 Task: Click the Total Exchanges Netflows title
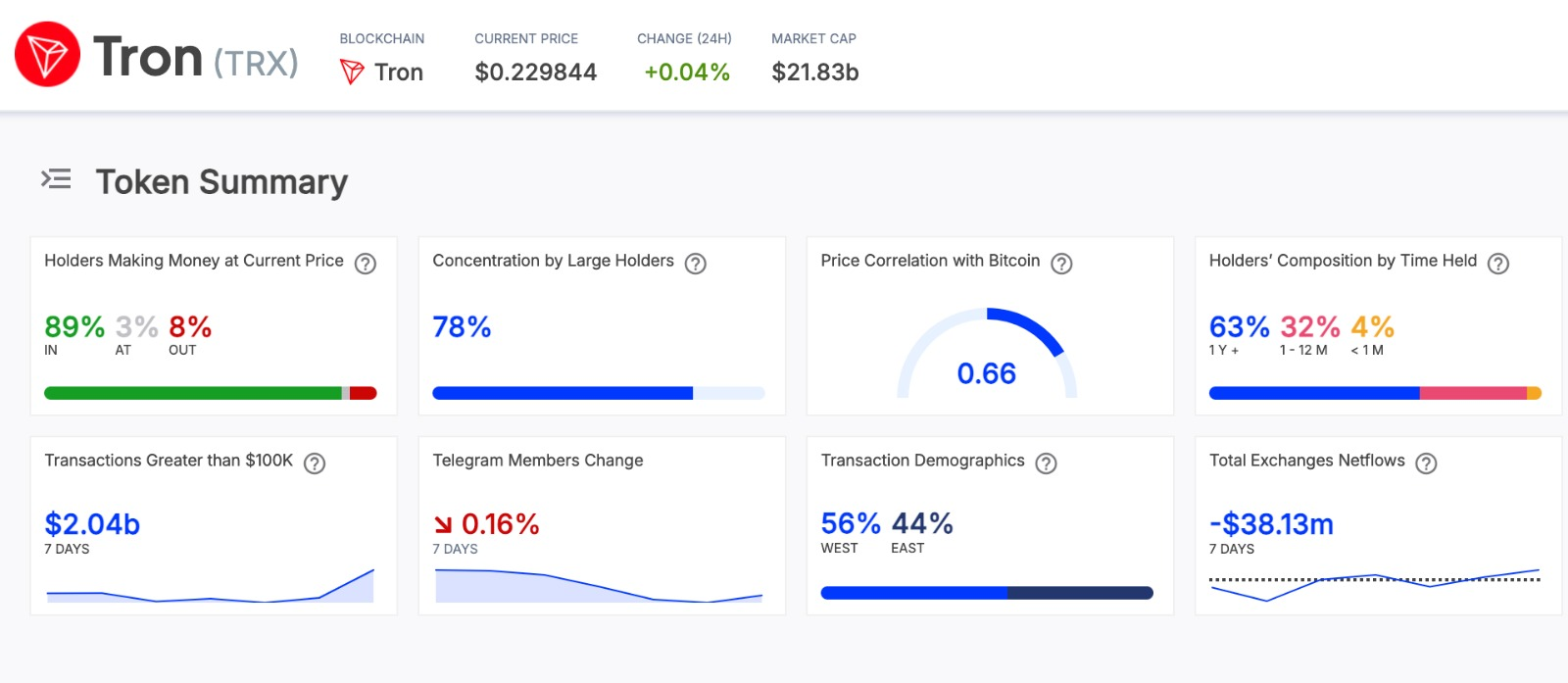(x=1306, y=461)
